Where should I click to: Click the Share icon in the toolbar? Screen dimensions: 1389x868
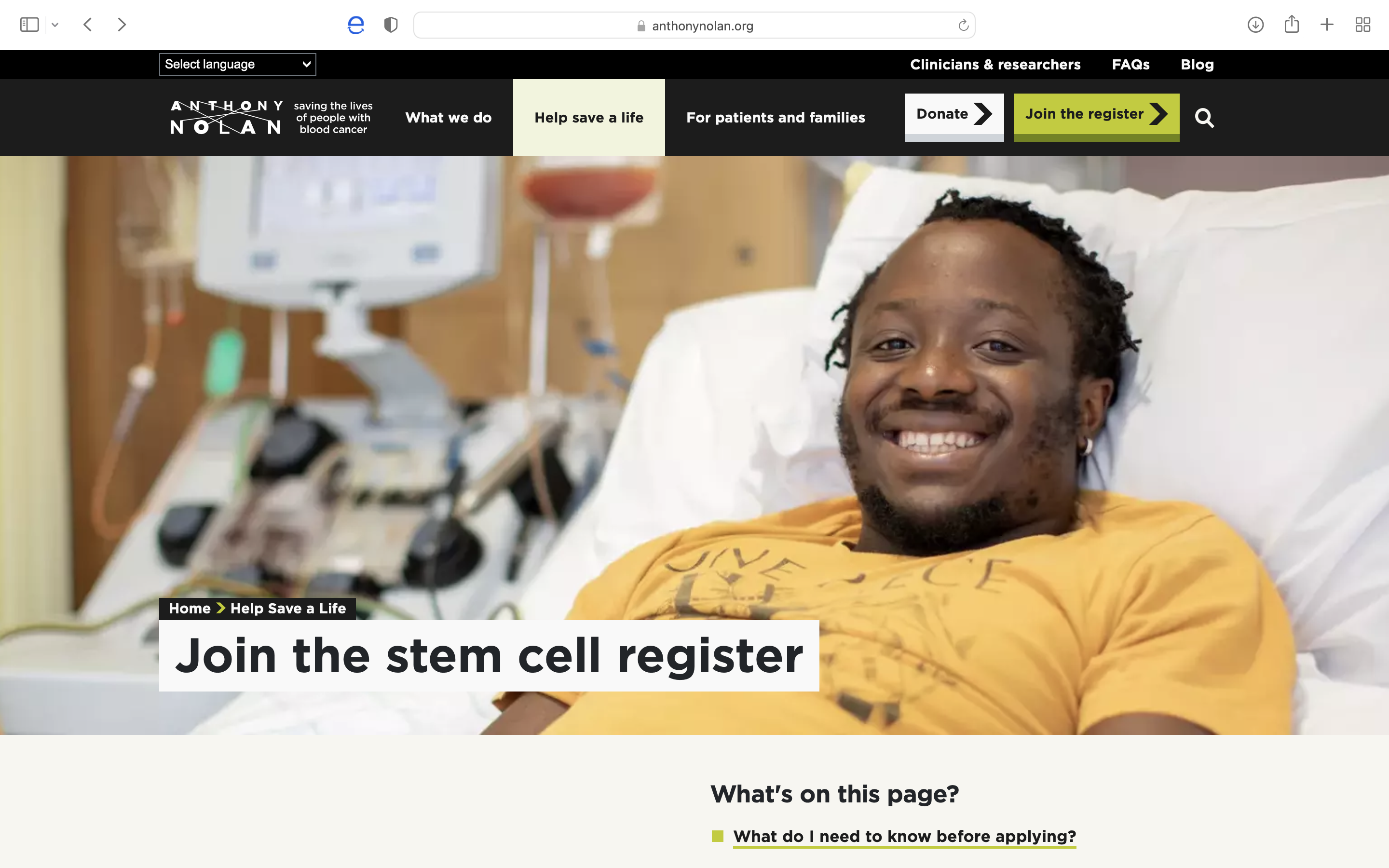pos(1292,24)
